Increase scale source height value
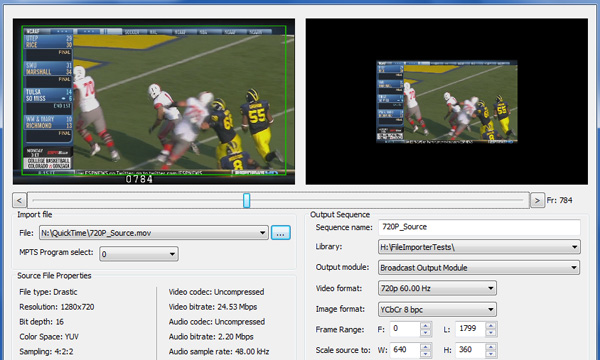This screenshot has width=600, height=360. pyautogui.click(x=491, y=346)
